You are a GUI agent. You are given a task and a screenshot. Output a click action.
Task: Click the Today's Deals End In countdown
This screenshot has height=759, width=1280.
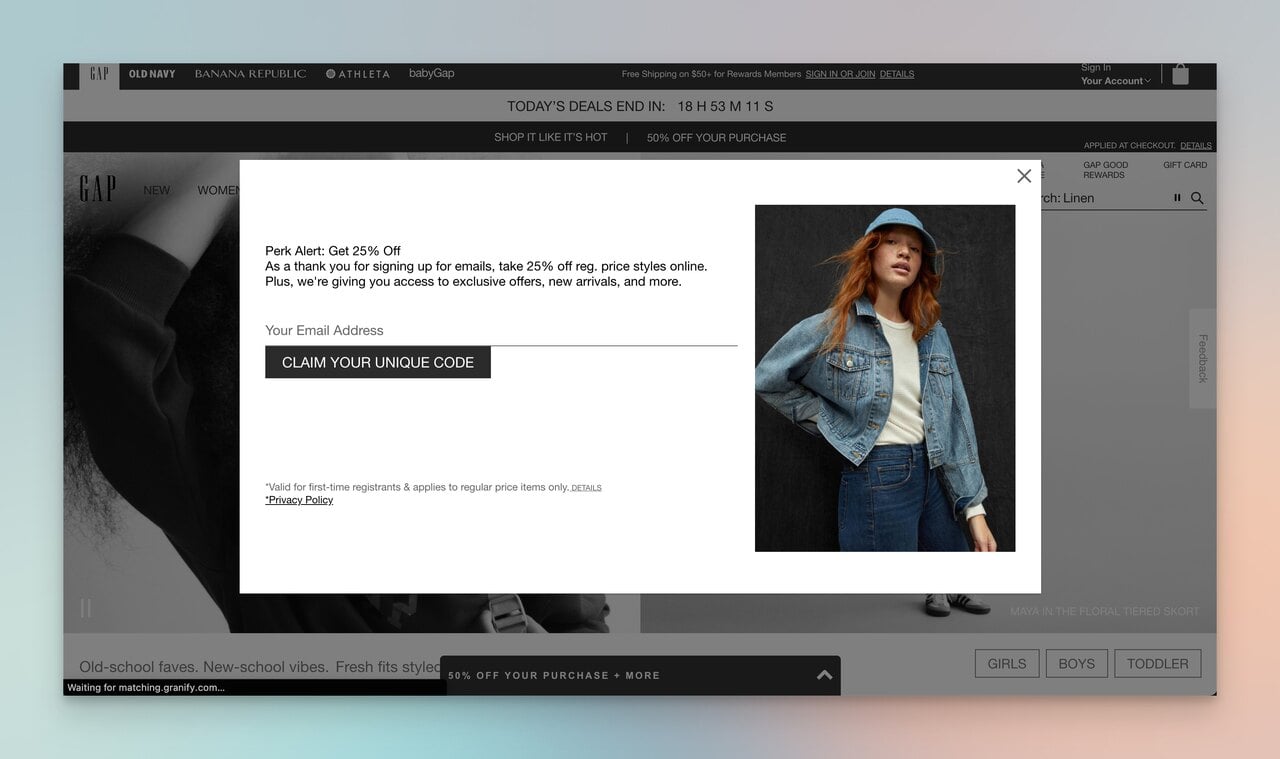point(640,106)
